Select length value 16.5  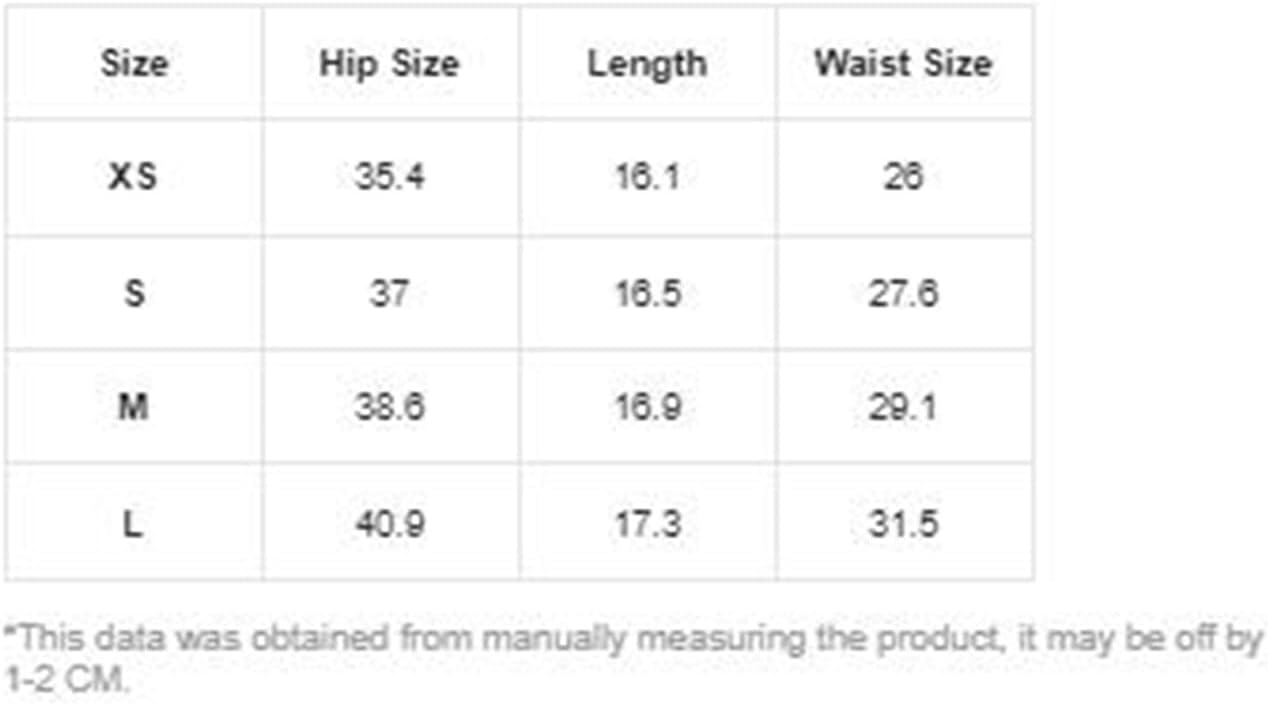647,293
